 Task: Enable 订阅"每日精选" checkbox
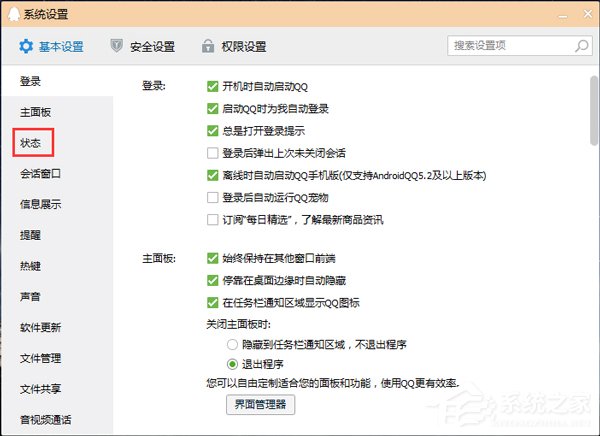point(212,220)
